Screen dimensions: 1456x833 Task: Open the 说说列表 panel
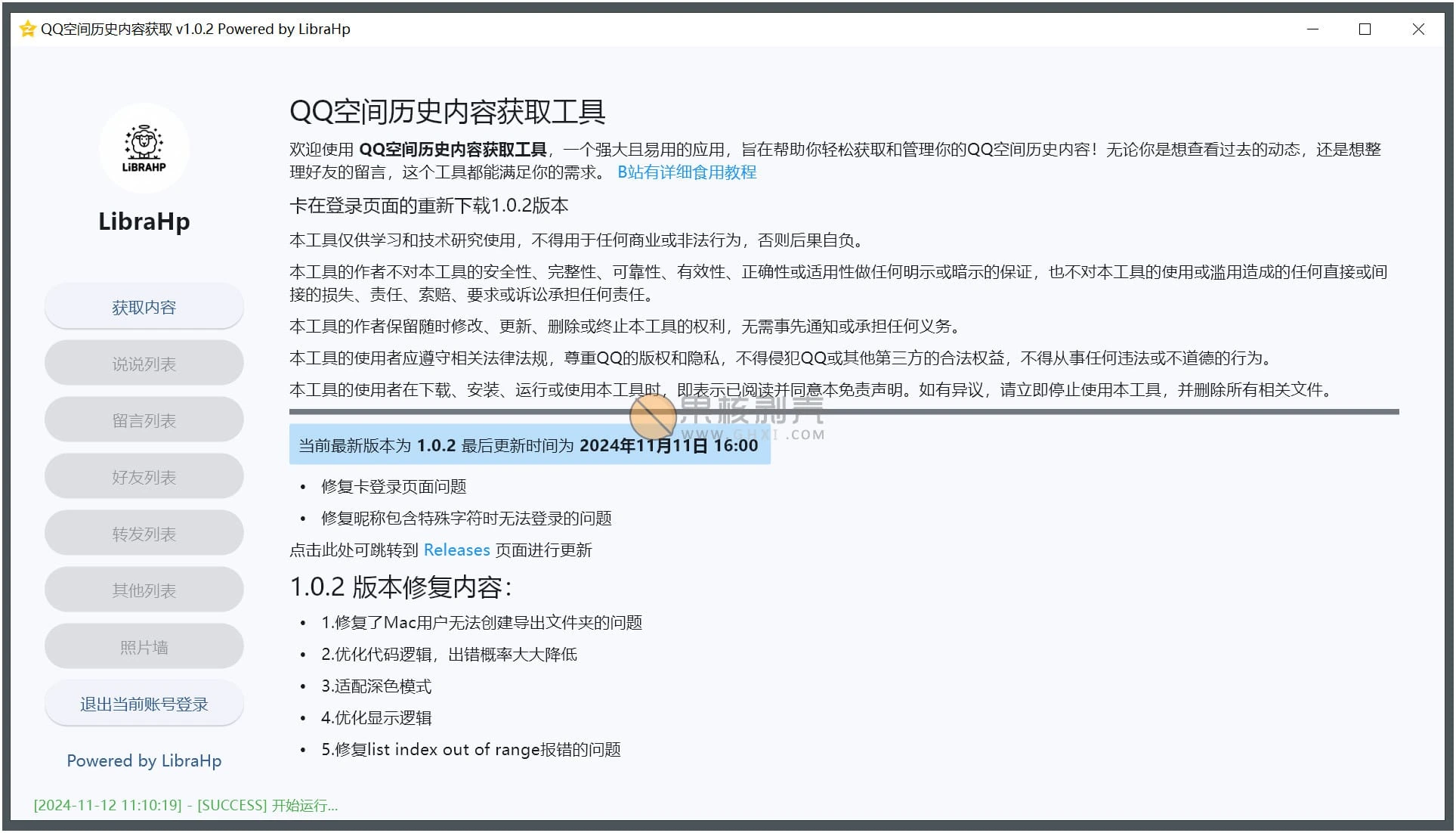tap(144, 363)
